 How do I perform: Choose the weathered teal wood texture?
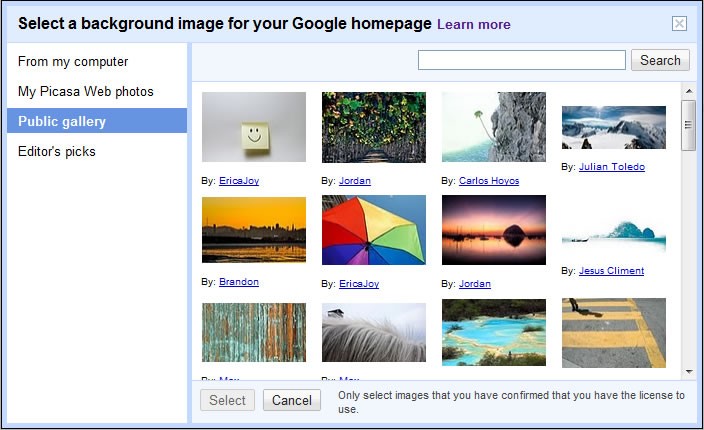coord(254,333)
